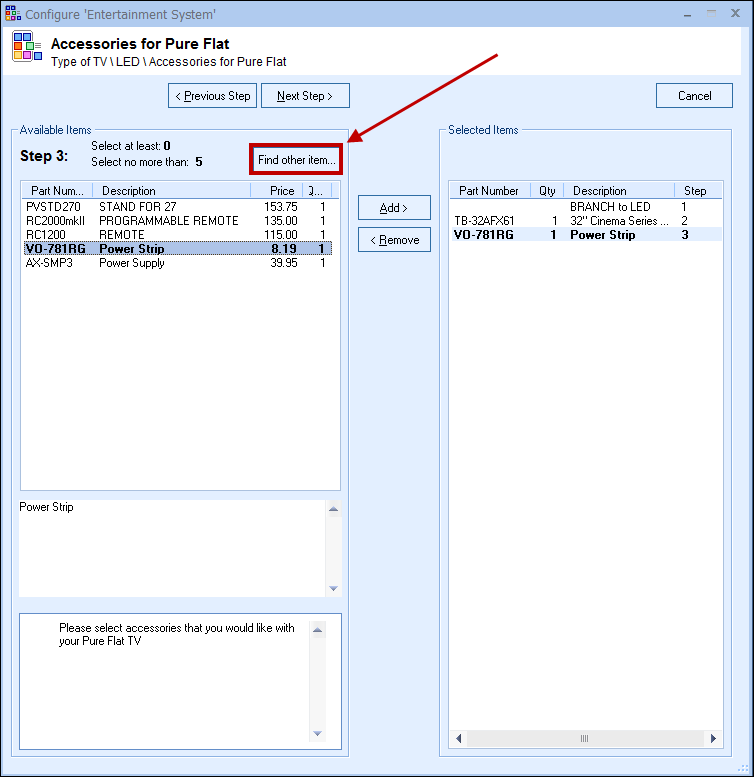
Task: Advance with the Next Step button
Action: (305, 96)
